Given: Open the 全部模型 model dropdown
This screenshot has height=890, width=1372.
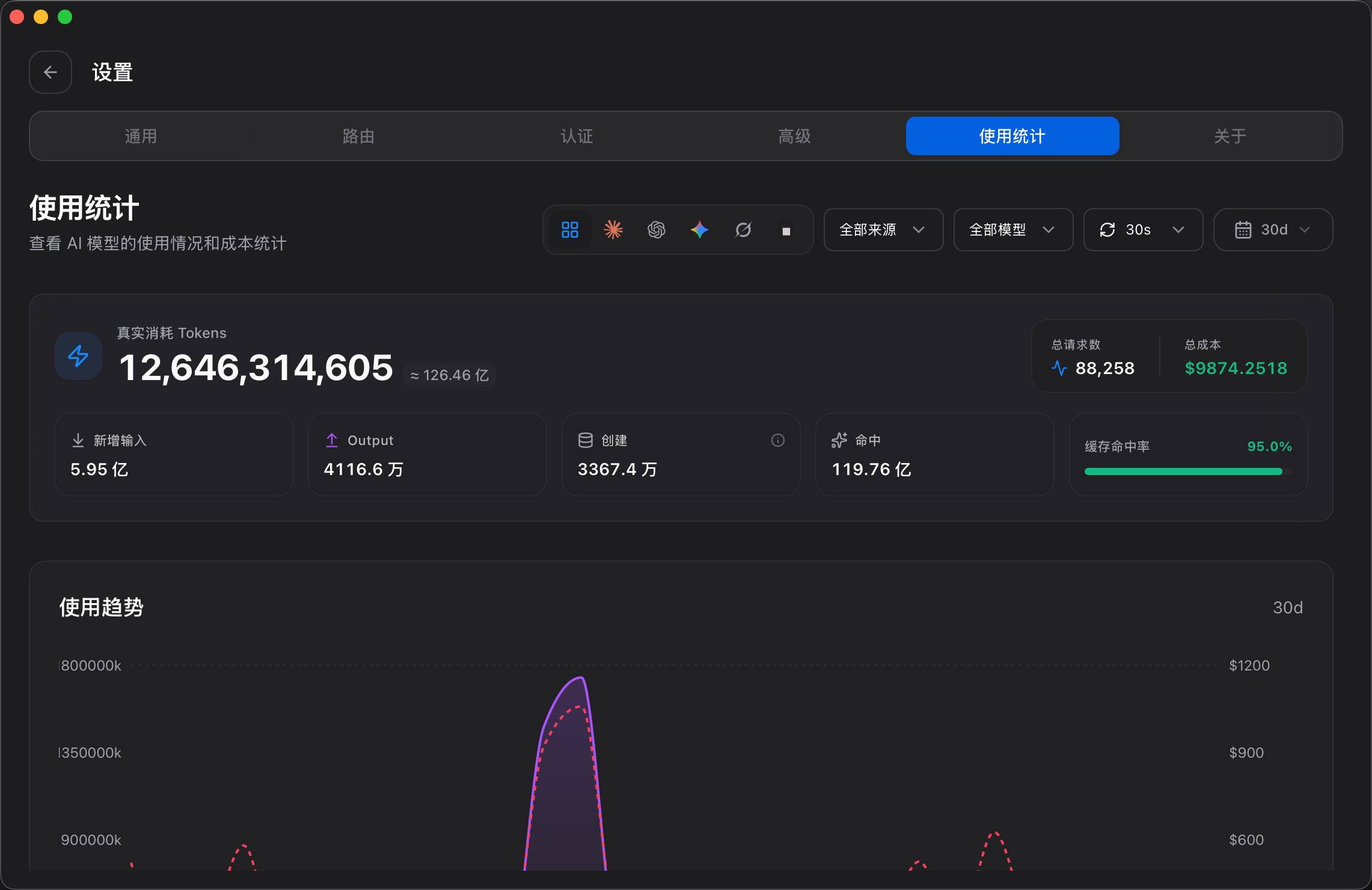Looking at the screenshot, I should click(x=1013, y=230).
